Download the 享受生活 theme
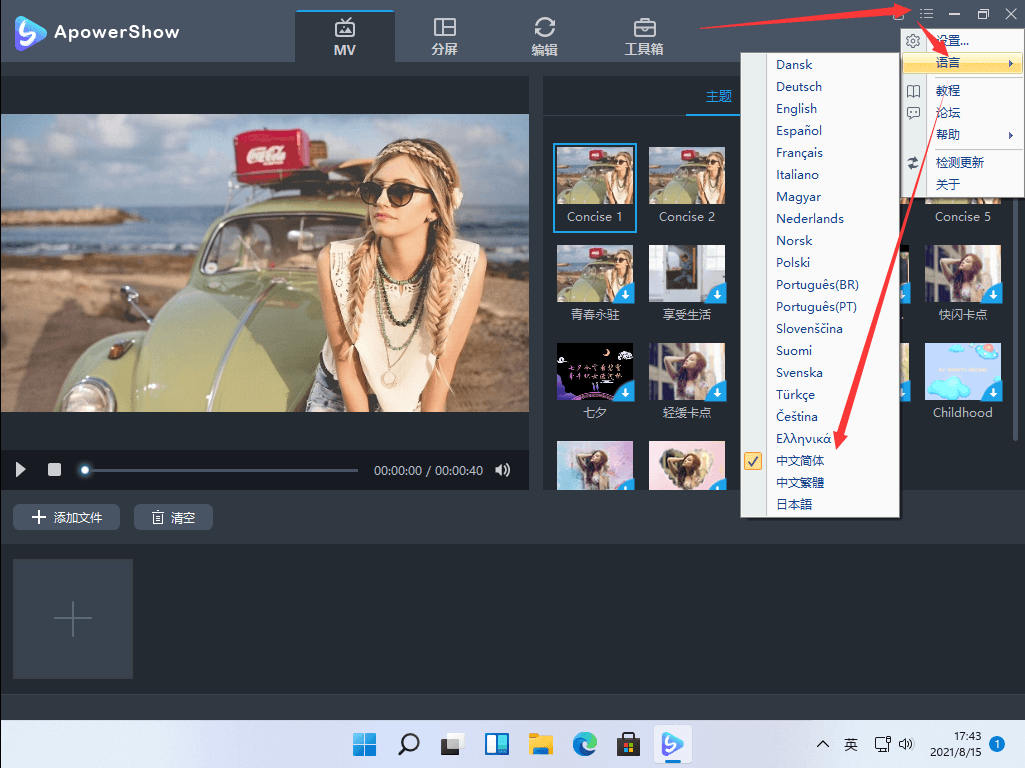The image size is (1025, 768). pyautogui.click(x=717, y=294)
